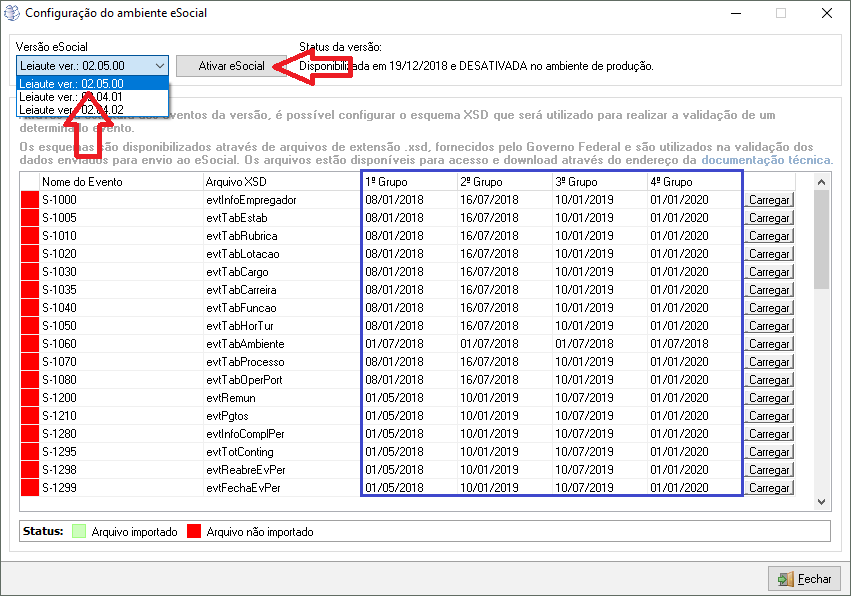The width and height of the screenshot is (851, 596).
Task: Open the documentação técnica link
Action: pos(766,160)
